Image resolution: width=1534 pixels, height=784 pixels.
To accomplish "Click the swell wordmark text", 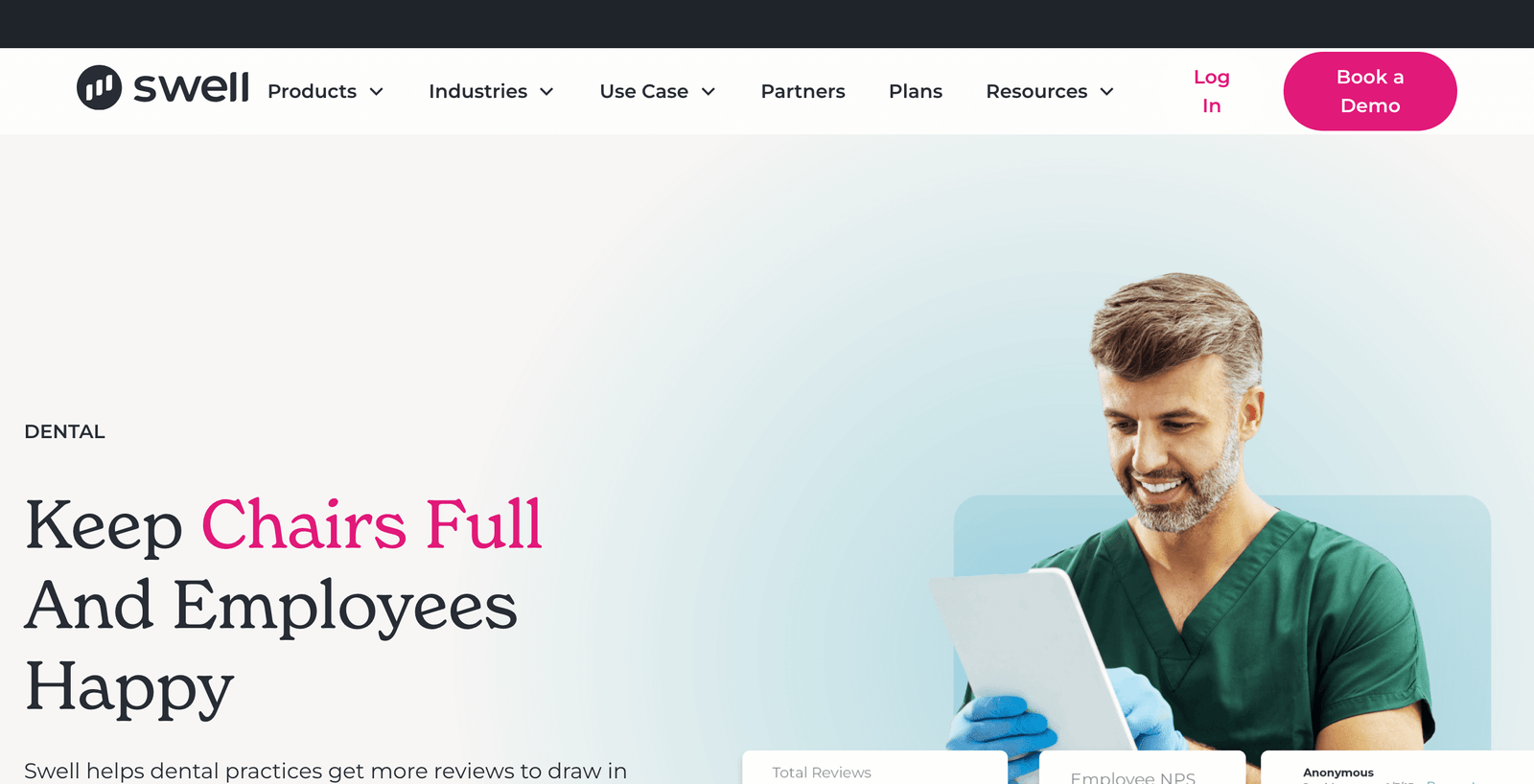I will tap(191, 87).
